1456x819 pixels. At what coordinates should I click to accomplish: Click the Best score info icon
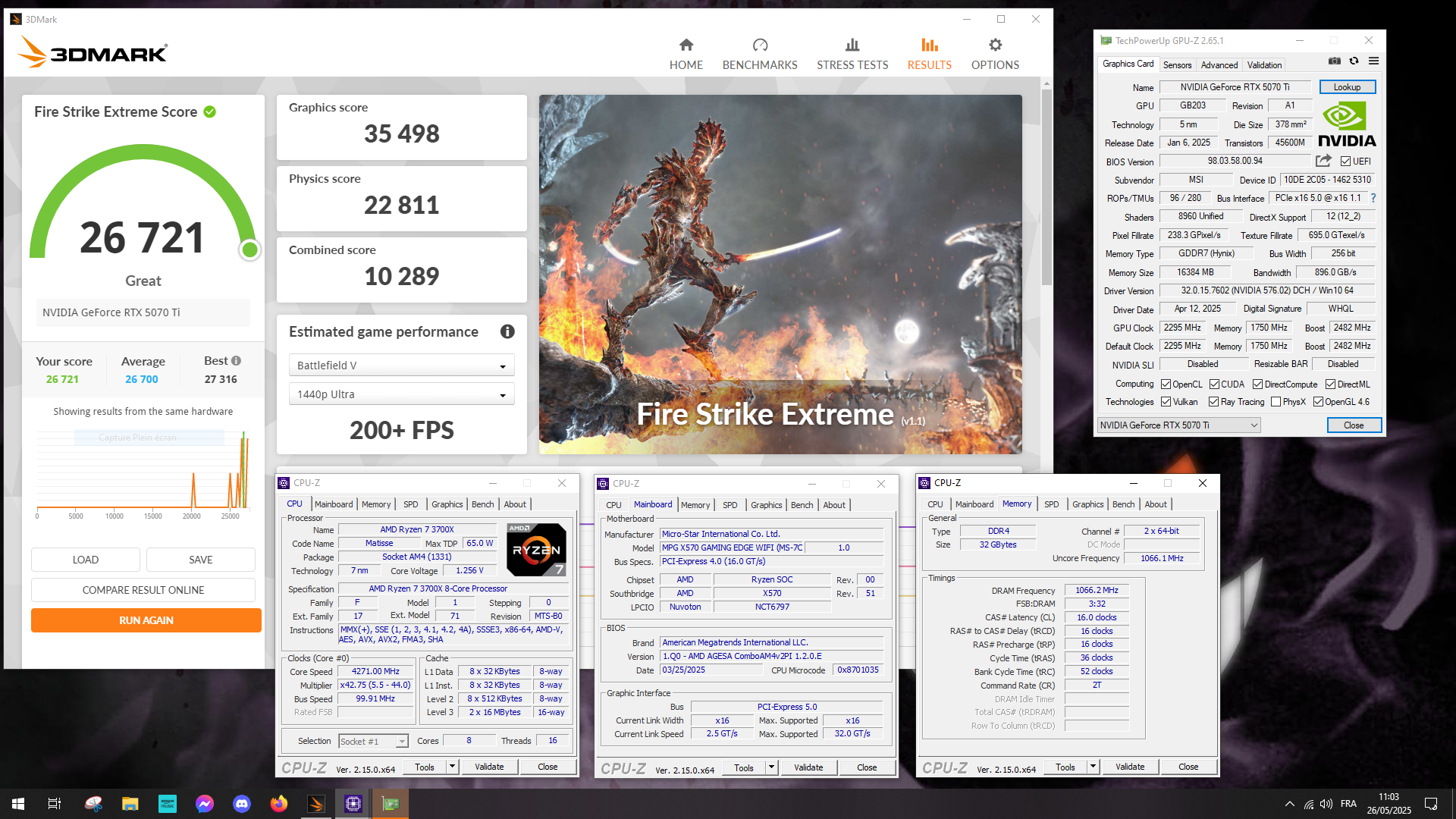(236, 361)
